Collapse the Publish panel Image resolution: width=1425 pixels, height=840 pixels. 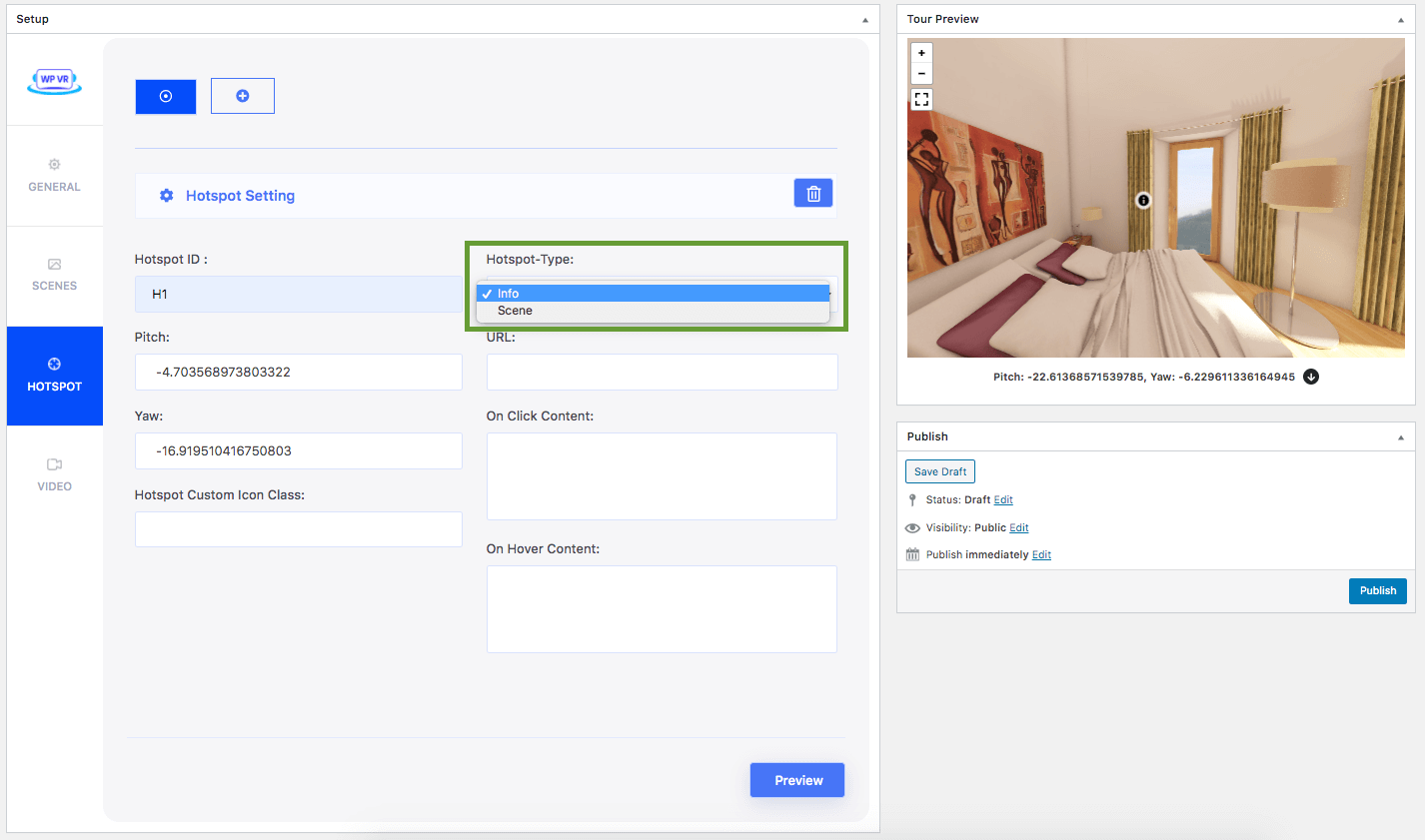point(1401,437)
